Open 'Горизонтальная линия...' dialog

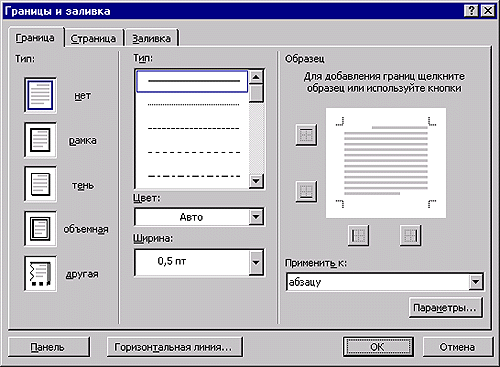[174, 347]
